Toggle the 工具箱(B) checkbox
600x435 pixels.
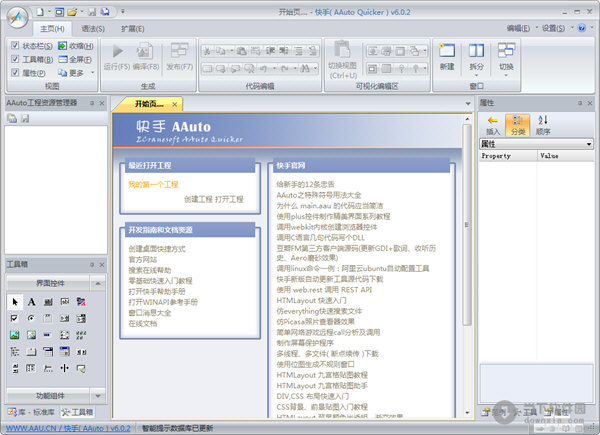[15, 59]
